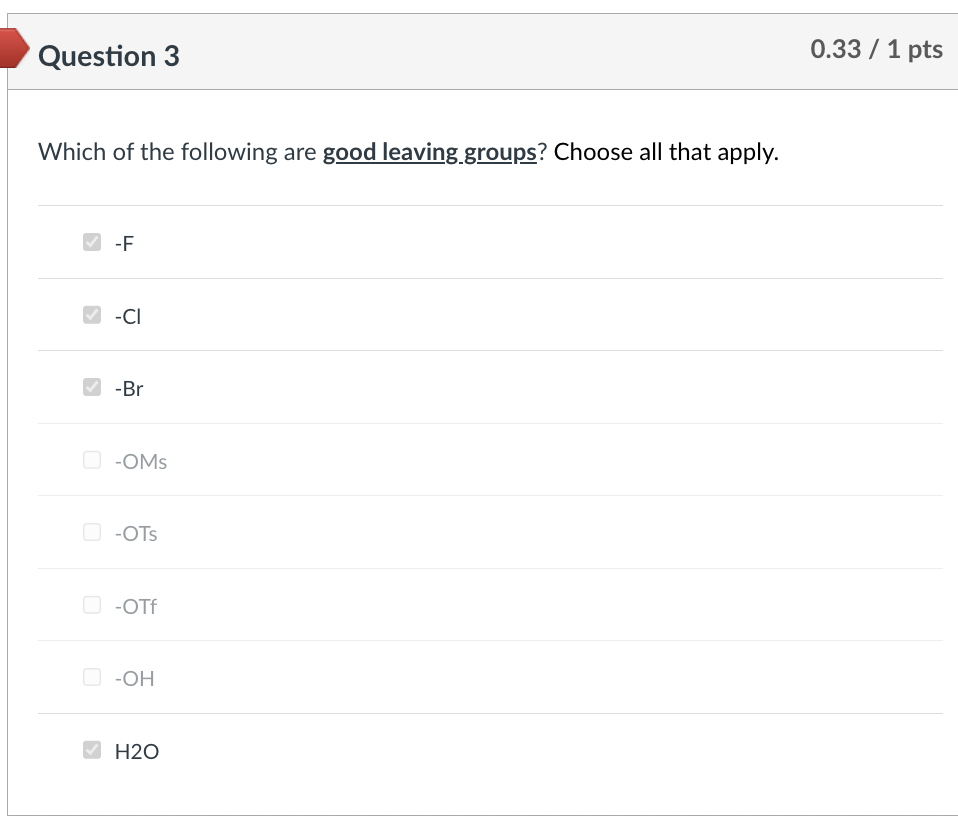
Task: Click the H2O answer label
Action: 137,752
